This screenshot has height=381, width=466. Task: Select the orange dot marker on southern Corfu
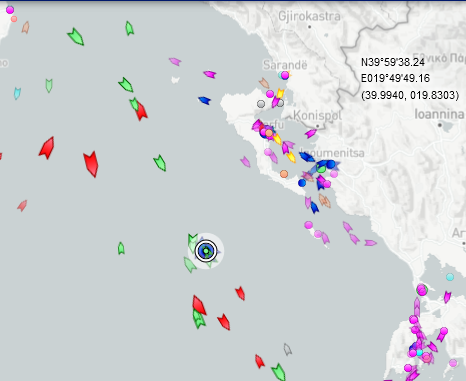click(x=284, y=174)
